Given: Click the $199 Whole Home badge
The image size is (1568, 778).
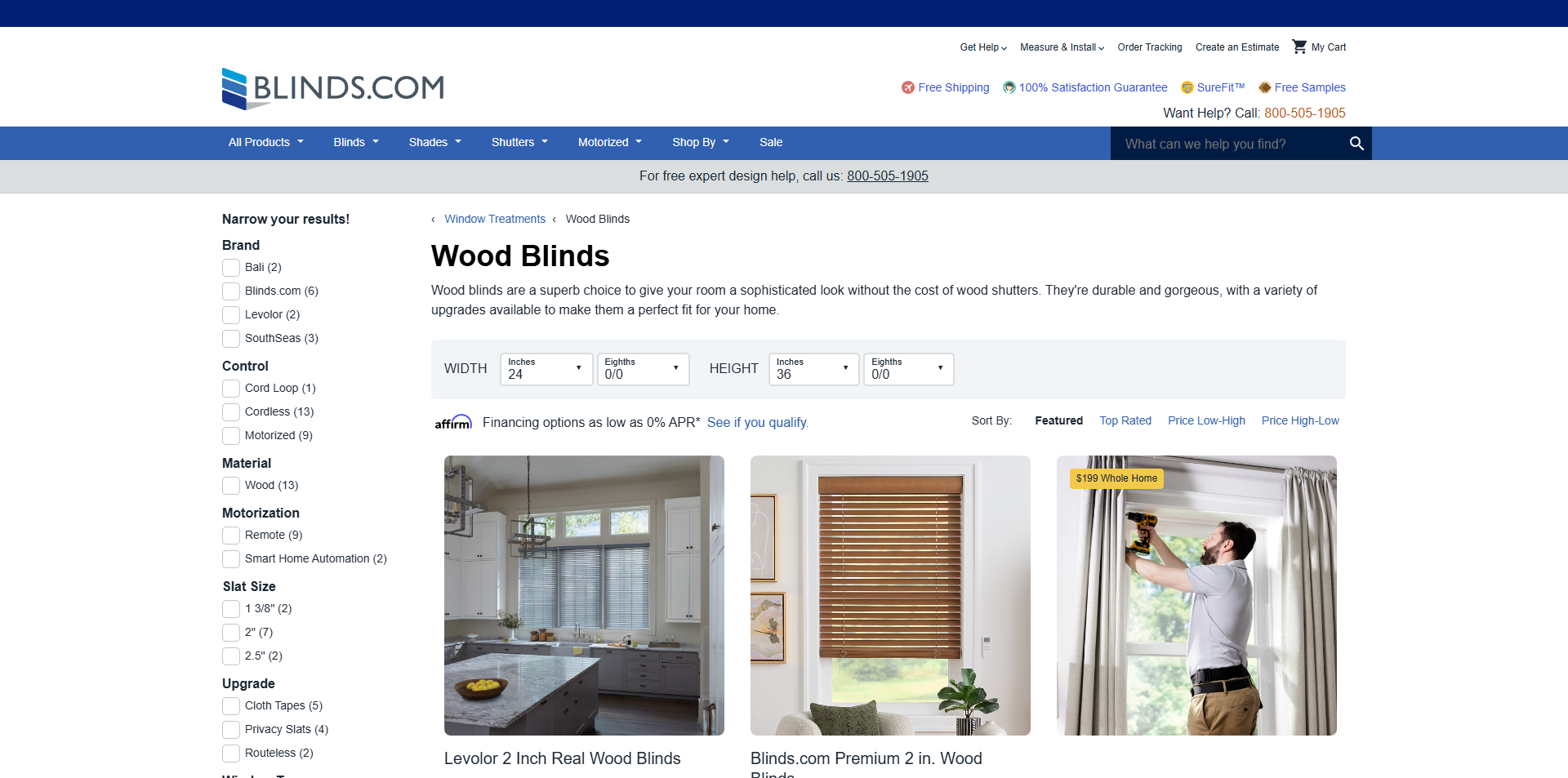Looking at the screenshot, I should [x=1116, y=478].
